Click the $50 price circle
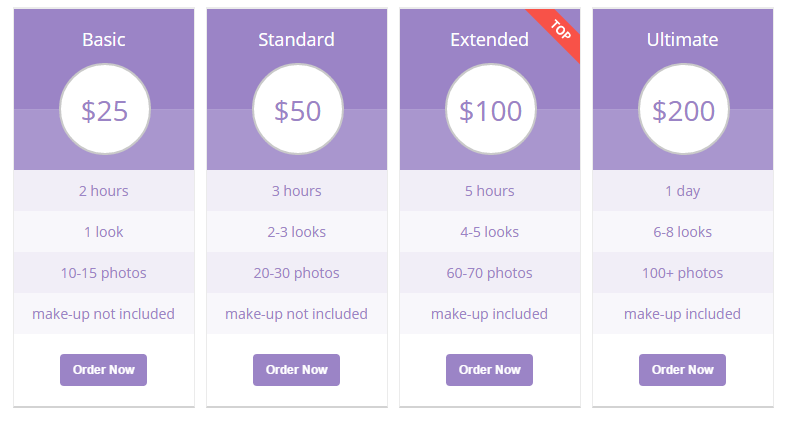 (297, 110)
